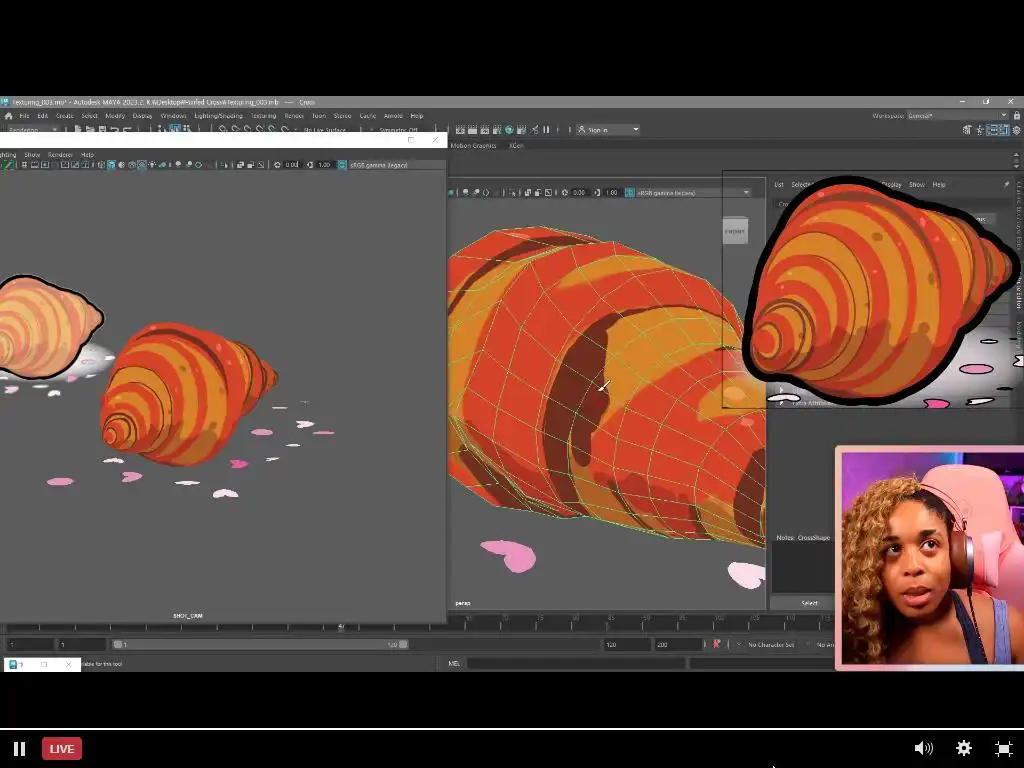The width and height of the screenshot is (1024, 768).
Task: Open persp viewport sRGB gamma dropdown arrow
Action: coord(746,193)
